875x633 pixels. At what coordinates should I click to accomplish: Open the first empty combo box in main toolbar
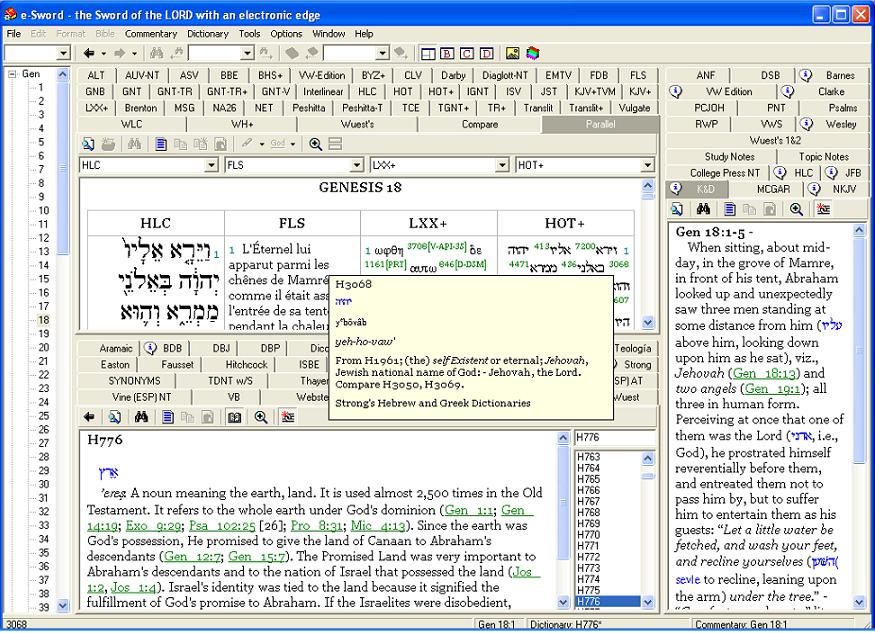37,53
